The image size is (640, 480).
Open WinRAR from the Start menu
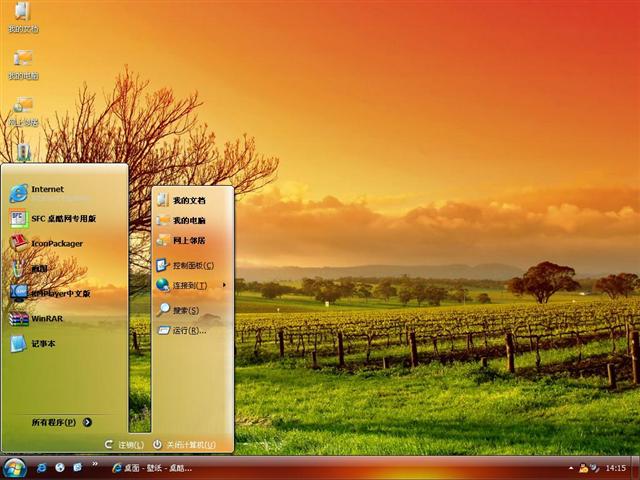point(45,318)
